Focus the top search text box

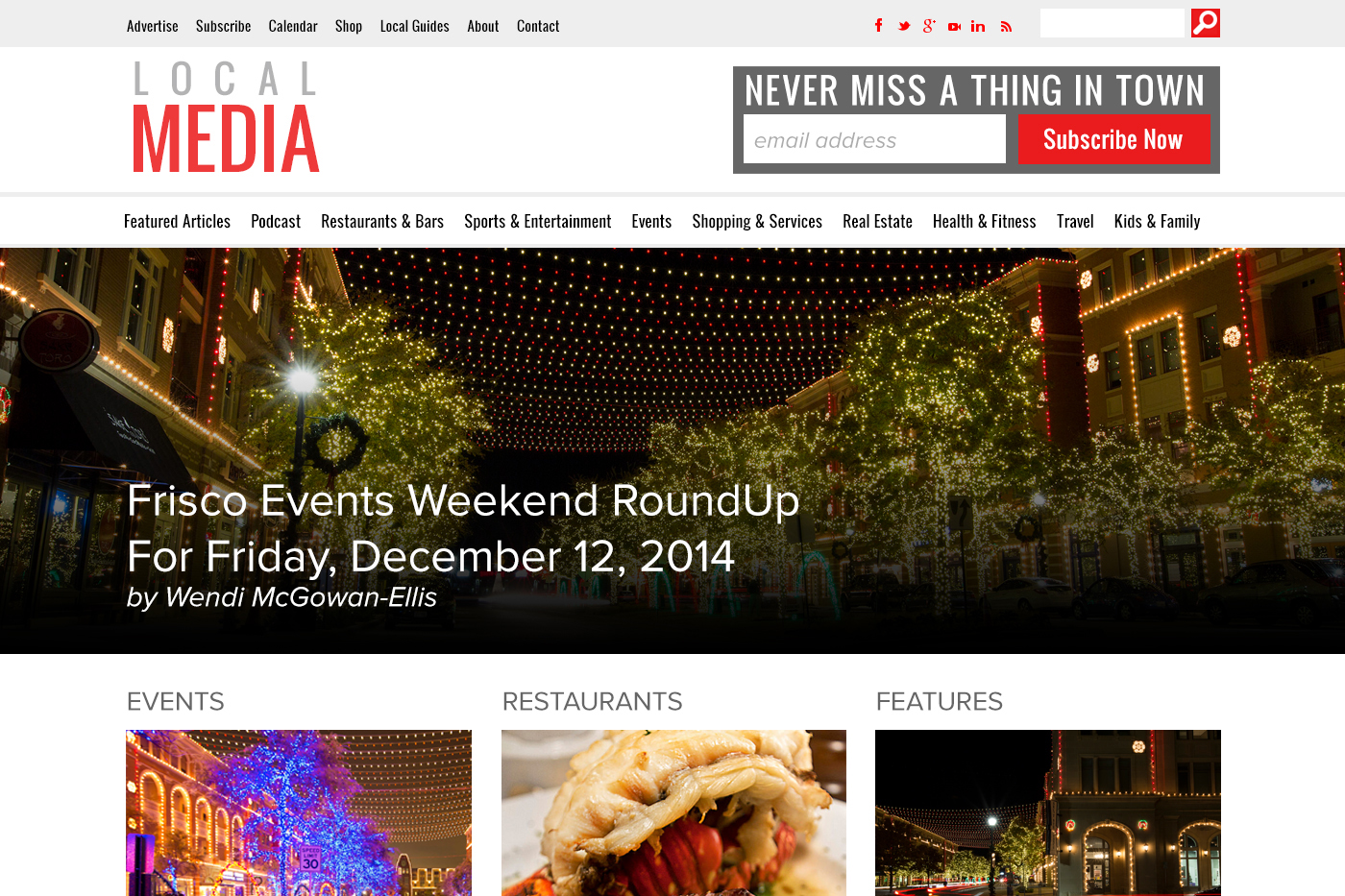point(1113,23)
